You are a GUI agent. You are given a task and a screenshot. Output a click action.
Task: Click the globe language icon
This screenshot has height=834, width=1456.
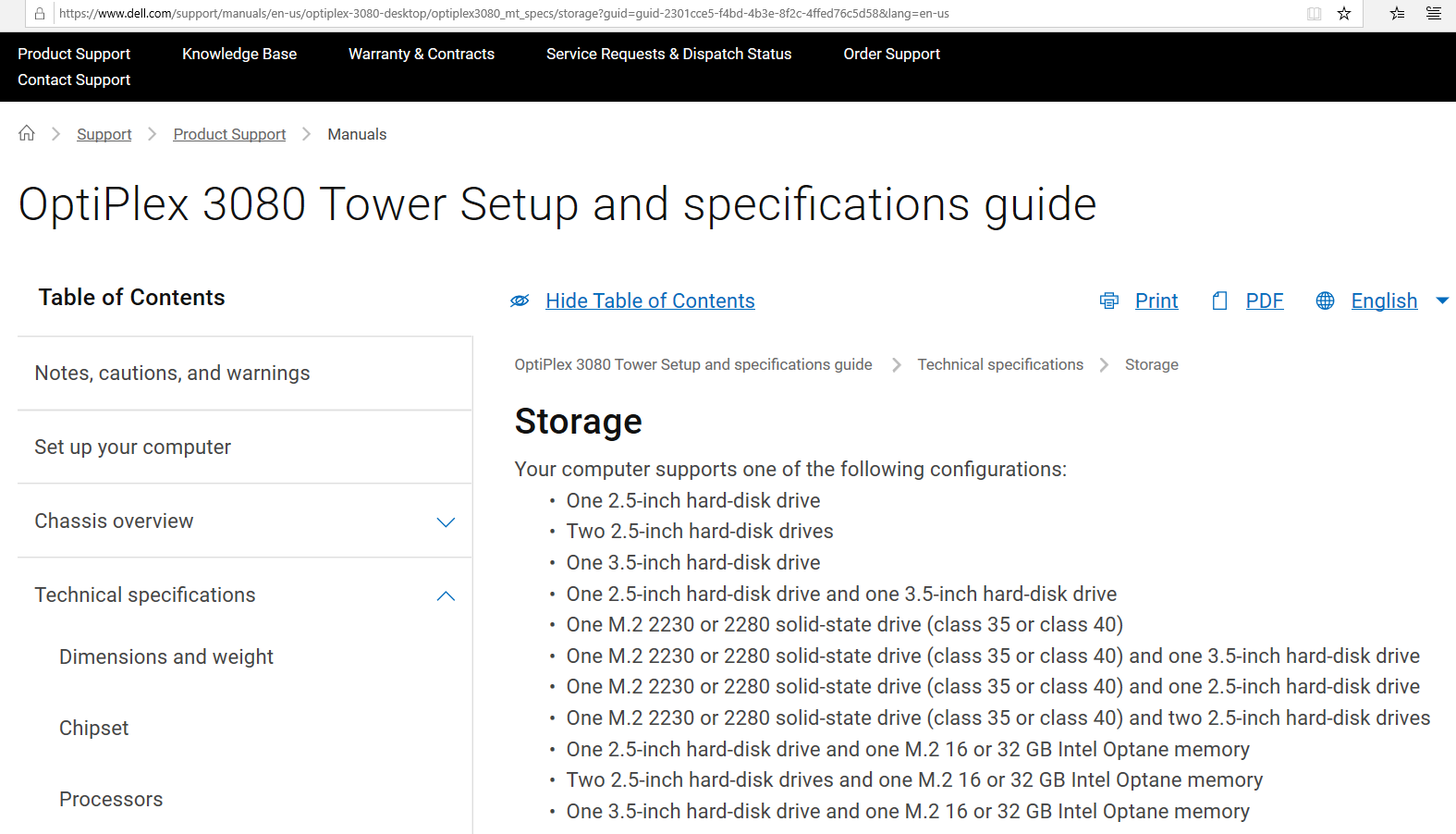[1325, 300]
